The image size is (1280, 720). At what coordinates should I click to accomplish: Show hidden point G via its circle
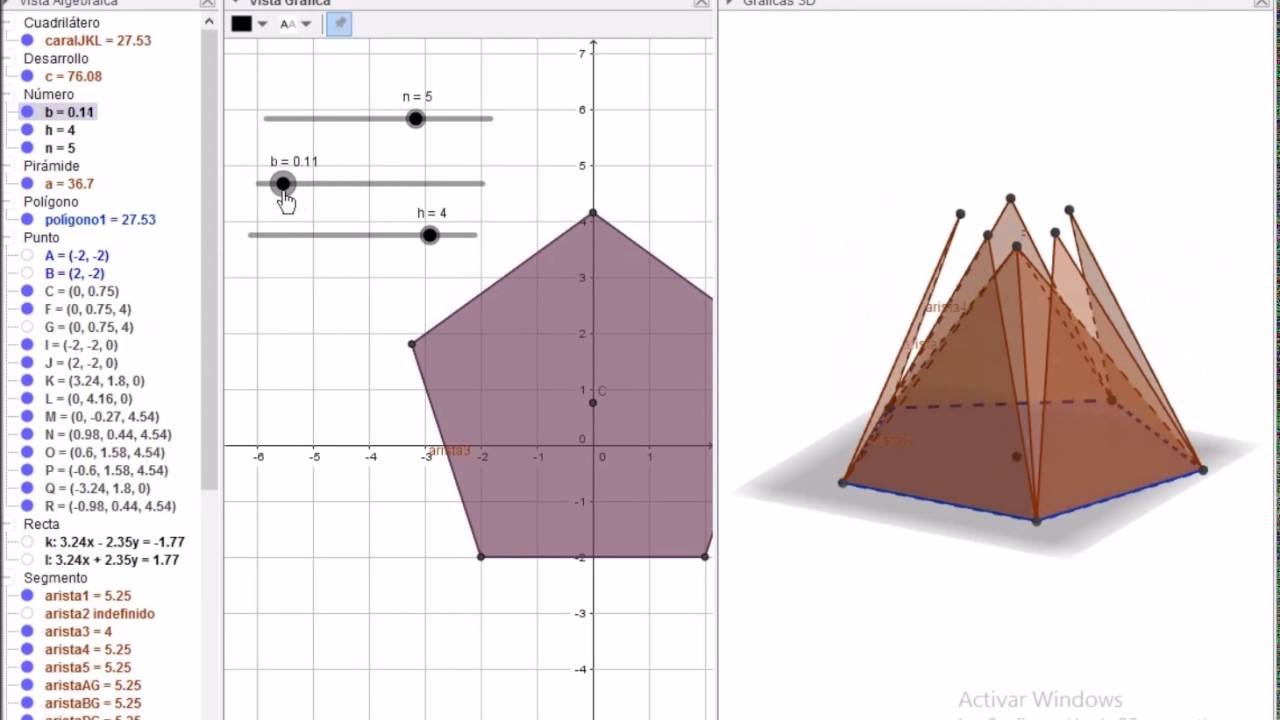click(28, 328)
